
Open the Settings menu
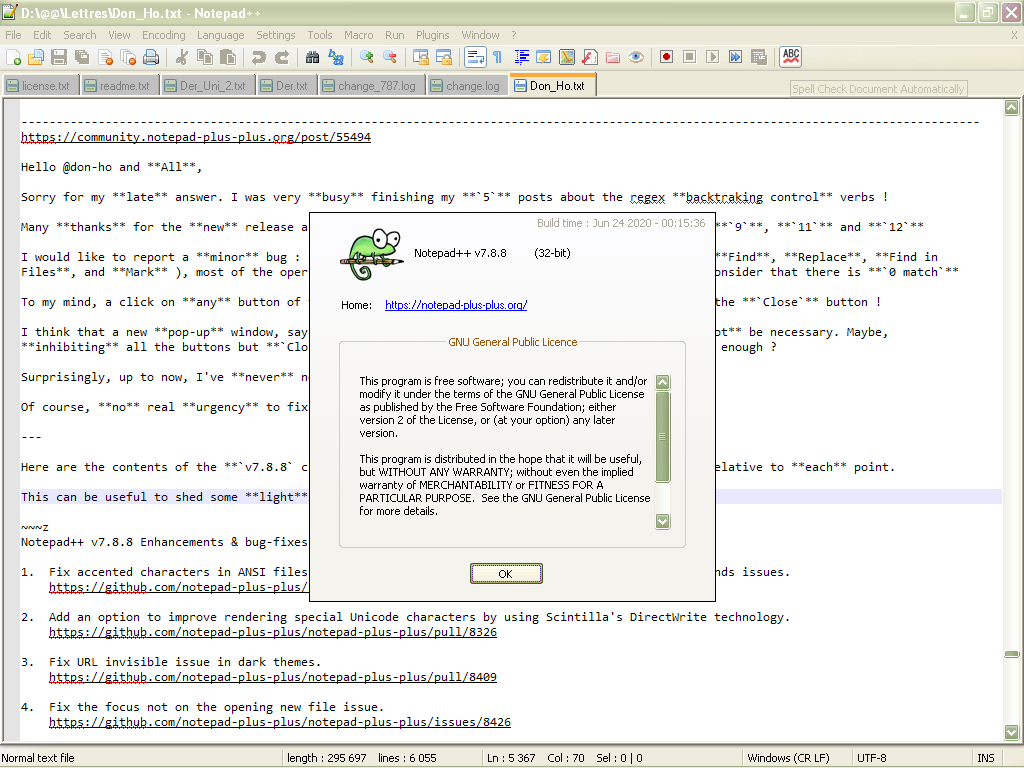tap(276, 35)
